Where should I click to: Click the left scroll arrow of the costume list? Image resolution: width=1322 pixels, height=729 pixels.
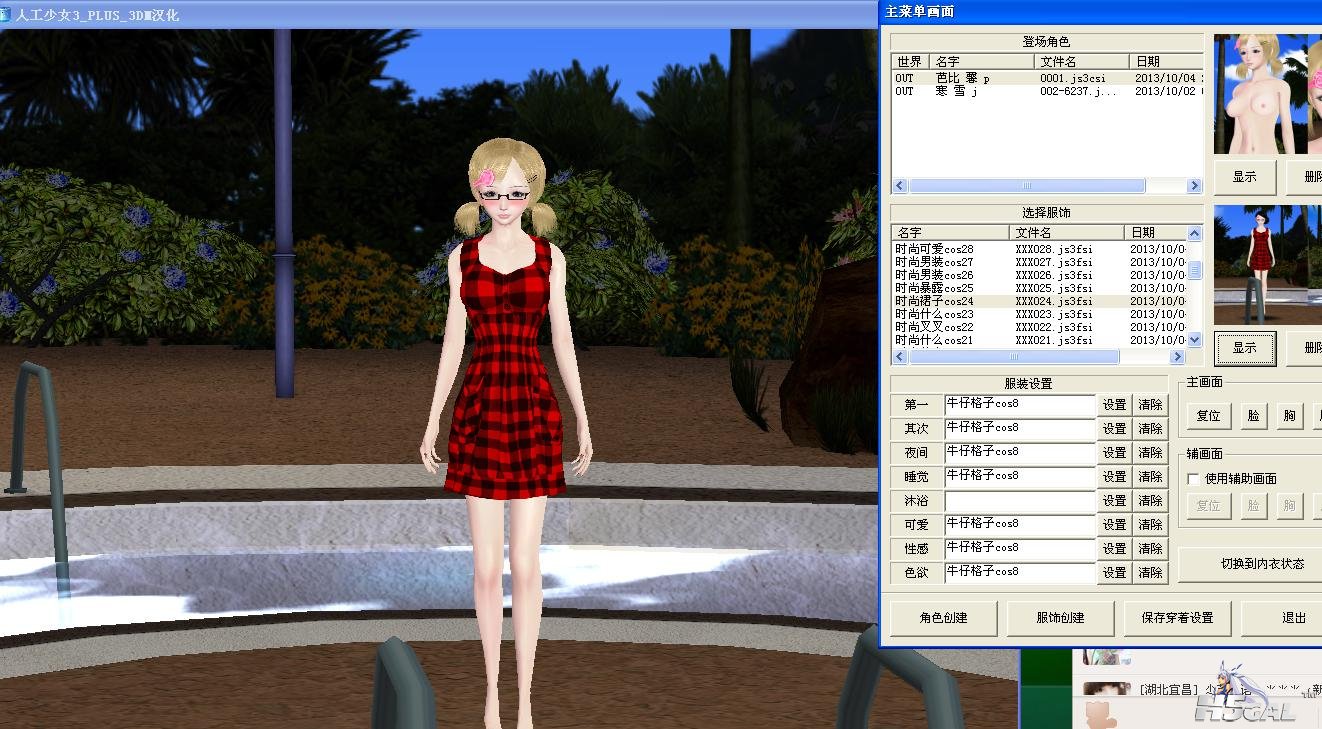point(899,357)
